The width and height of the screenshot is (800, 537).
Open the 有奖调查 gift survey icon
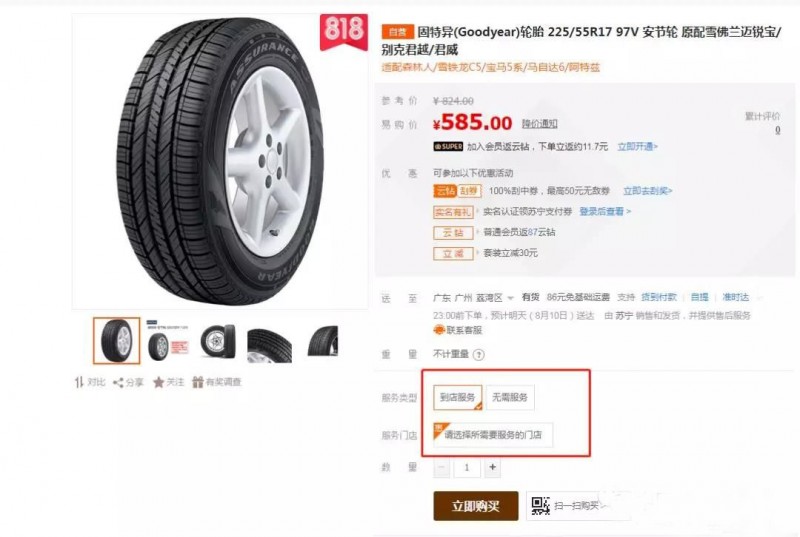[198, 382]
